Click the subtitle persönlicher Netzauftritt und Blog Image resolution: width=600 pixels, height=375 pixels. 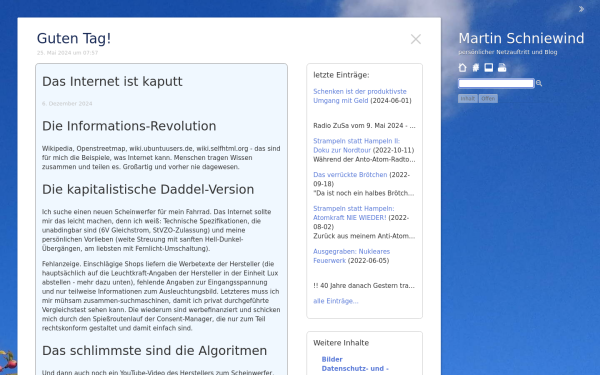click(508, 52)
